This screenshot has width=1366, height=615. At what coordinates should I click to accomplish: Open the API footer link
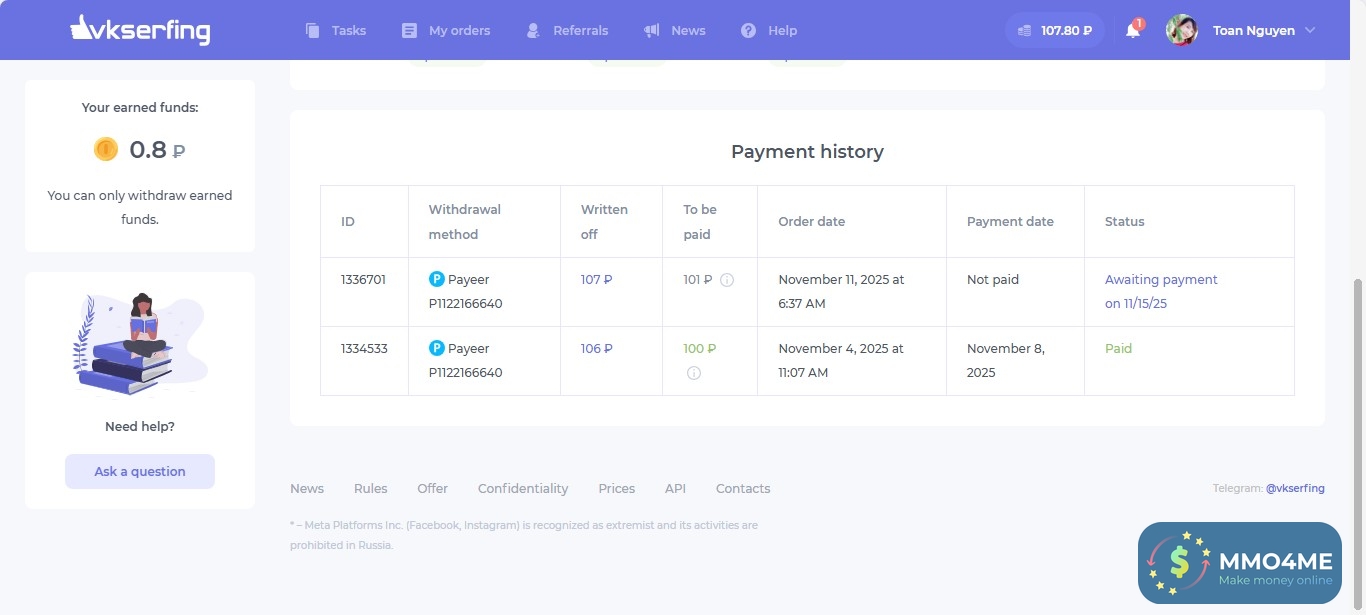tap(675, 488)
